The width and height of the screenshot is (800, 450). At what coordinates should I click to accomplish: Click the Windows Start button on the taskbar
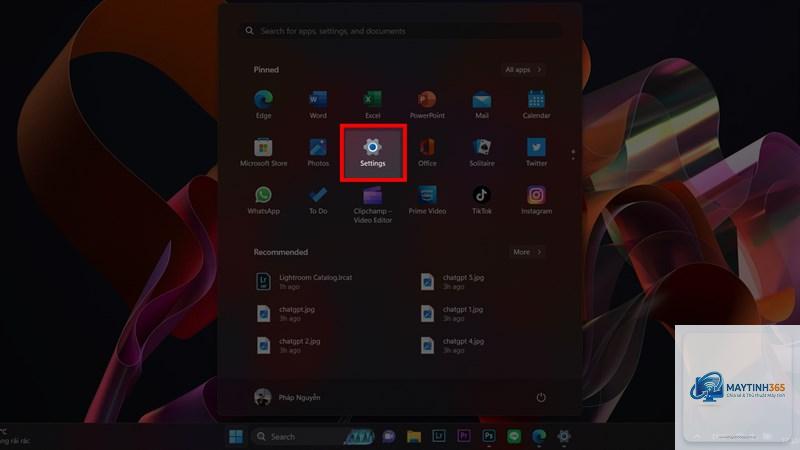pos(236,436)
